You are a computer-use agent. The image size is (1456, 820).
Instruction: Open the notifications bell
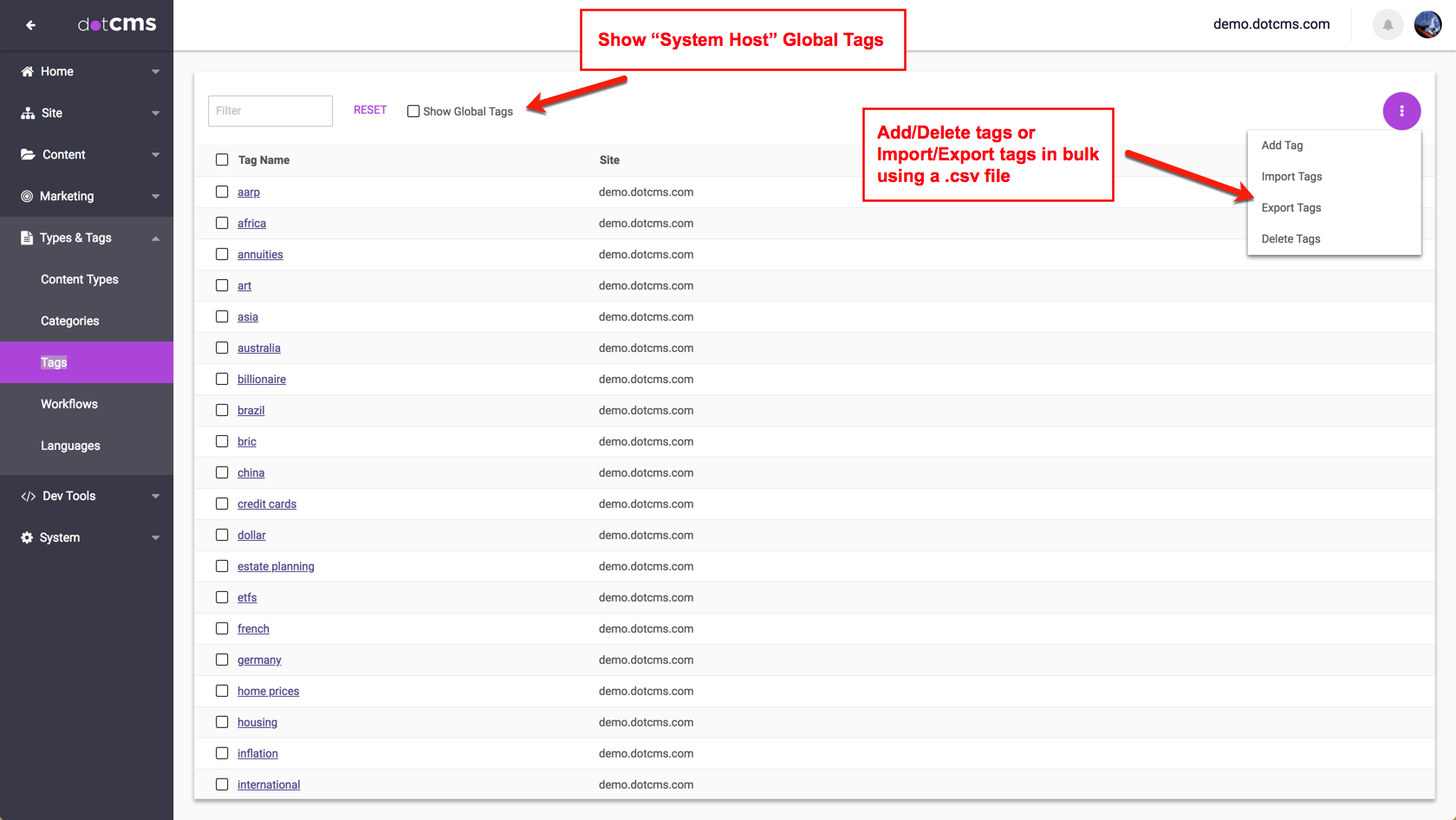click(1388, 25)
